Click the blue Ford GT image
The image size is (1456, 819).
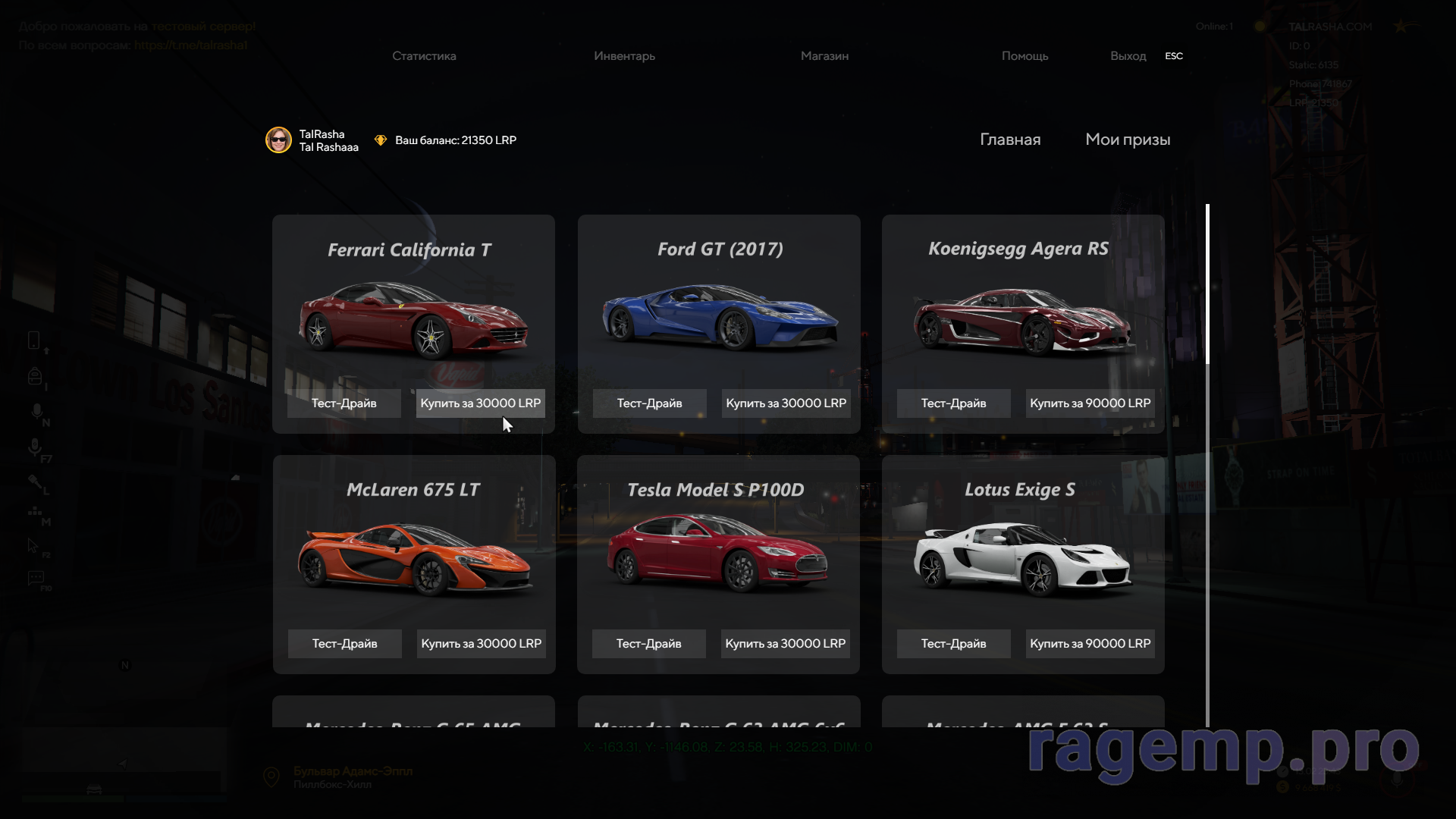coord(720,317)
